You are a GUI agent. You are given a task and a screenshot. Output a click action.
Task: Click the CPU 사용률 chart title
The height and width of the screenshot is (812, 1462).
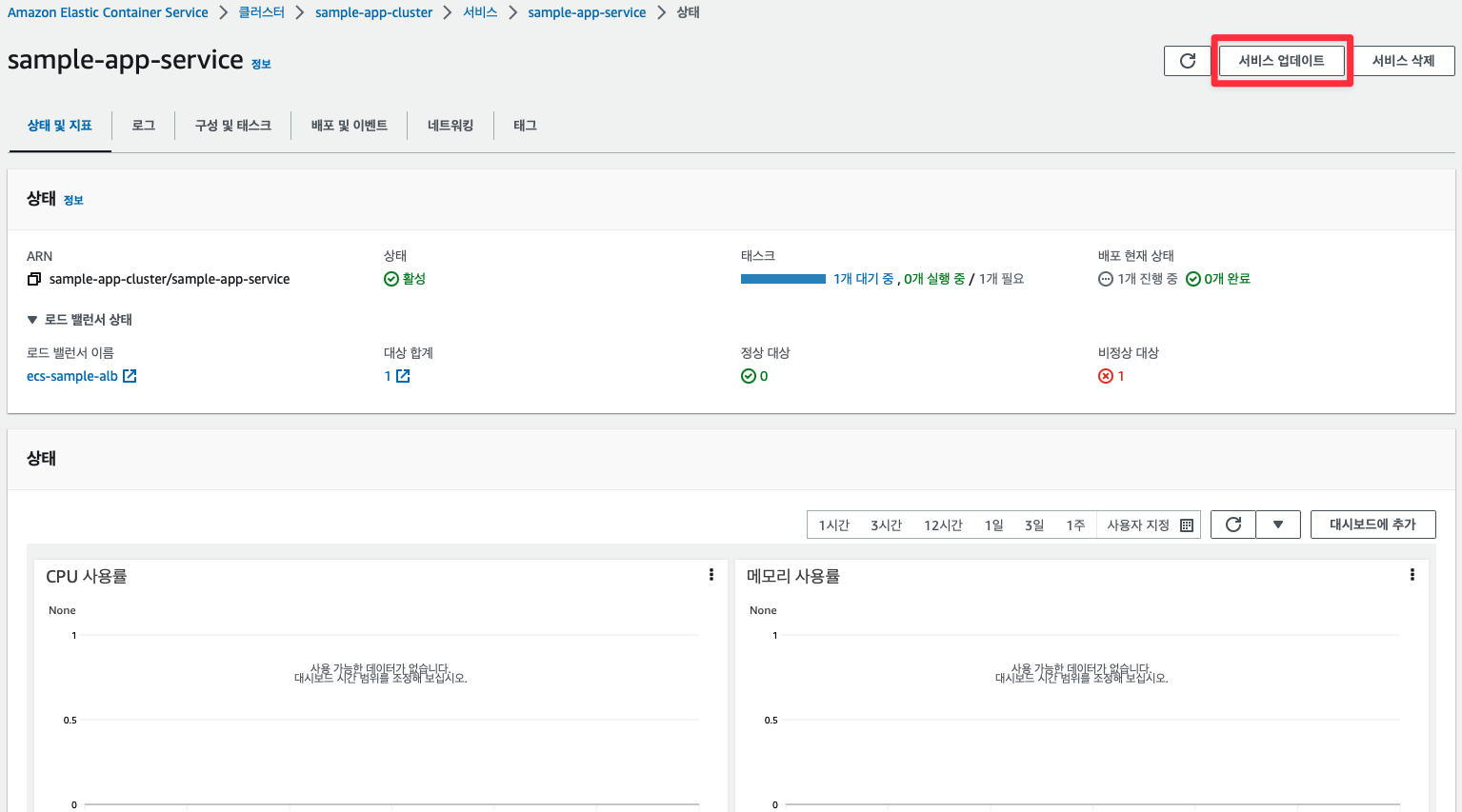click(87, 576)
